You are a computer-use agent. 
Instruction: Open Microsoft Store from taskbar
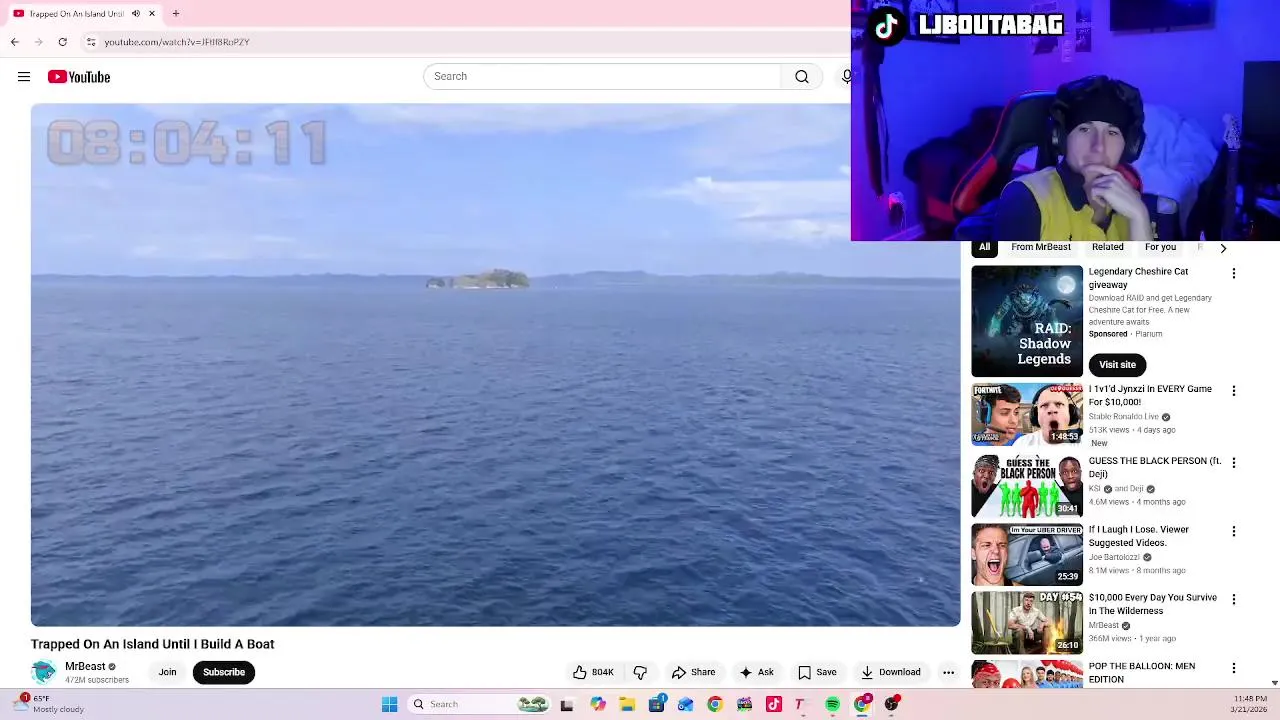pyautogui.click(x=656, y=704)
